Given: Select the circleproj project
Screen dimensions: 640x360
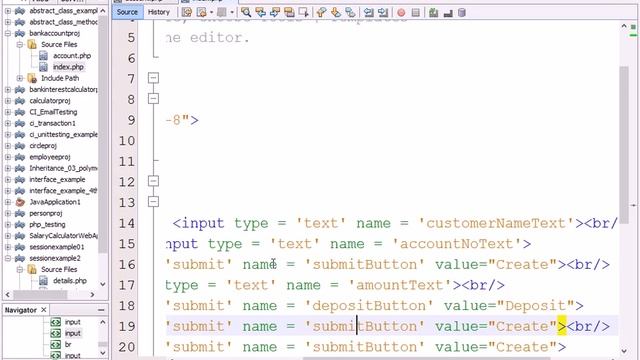Looking at the screenshot, I should [x=43, y=146].
